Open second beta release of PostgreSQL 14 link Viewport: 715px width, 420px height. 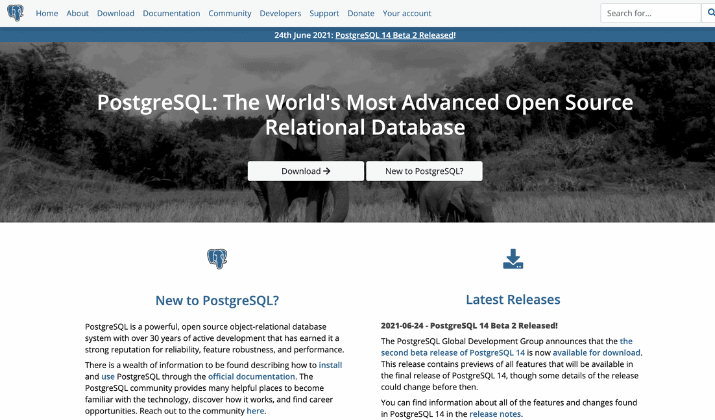(453, 353)
